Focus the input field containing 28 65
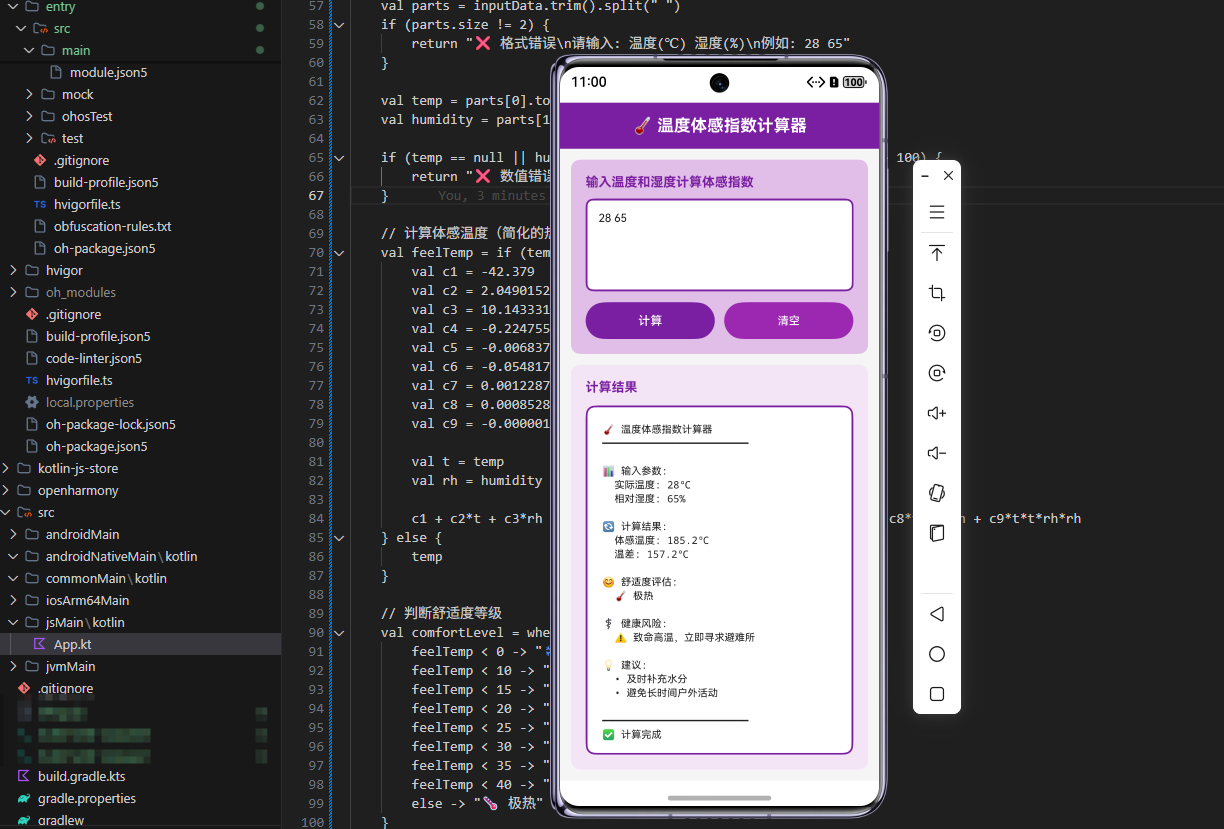Screen dimensions: 1224x829 pos(719,245)
